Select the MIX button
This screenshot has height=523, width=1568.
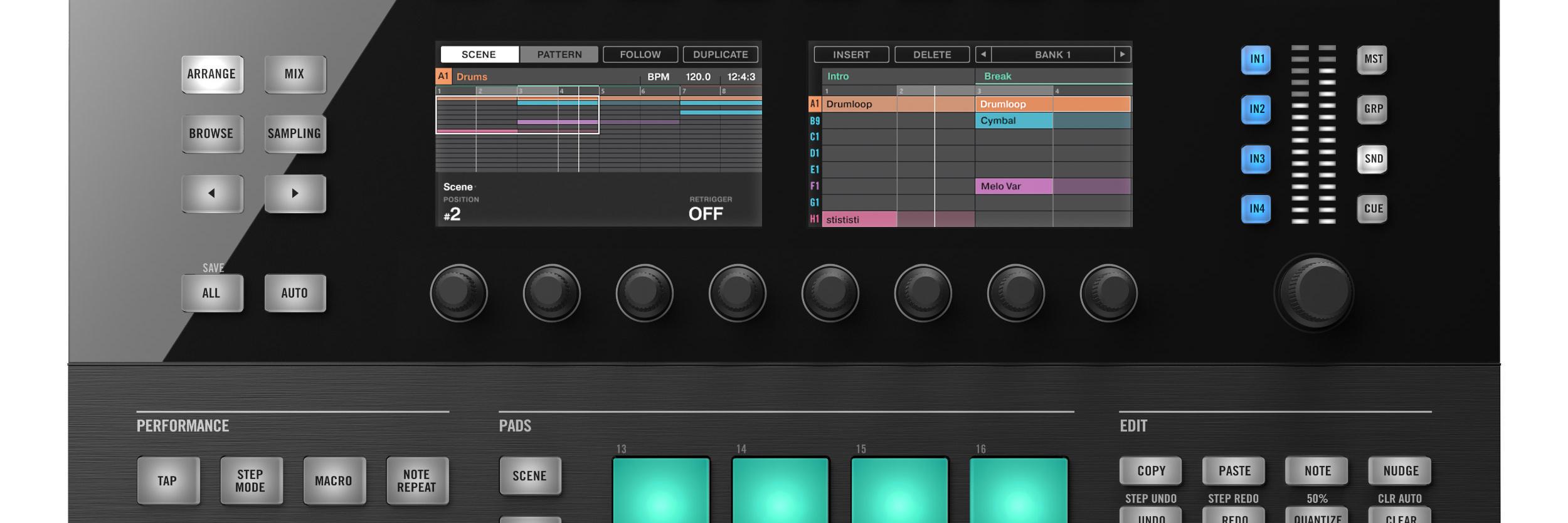295,74
